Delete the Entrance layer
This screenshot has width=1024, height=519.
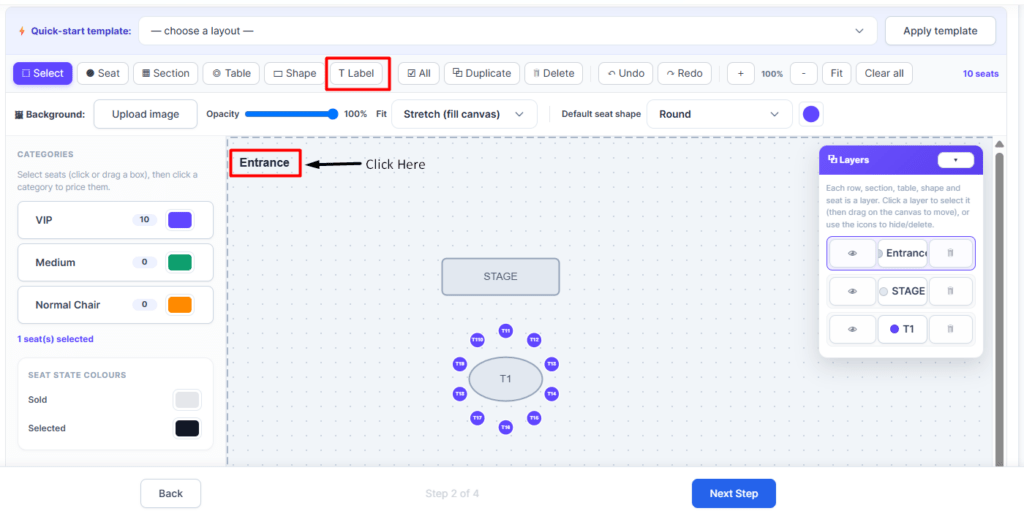[950, 253]
